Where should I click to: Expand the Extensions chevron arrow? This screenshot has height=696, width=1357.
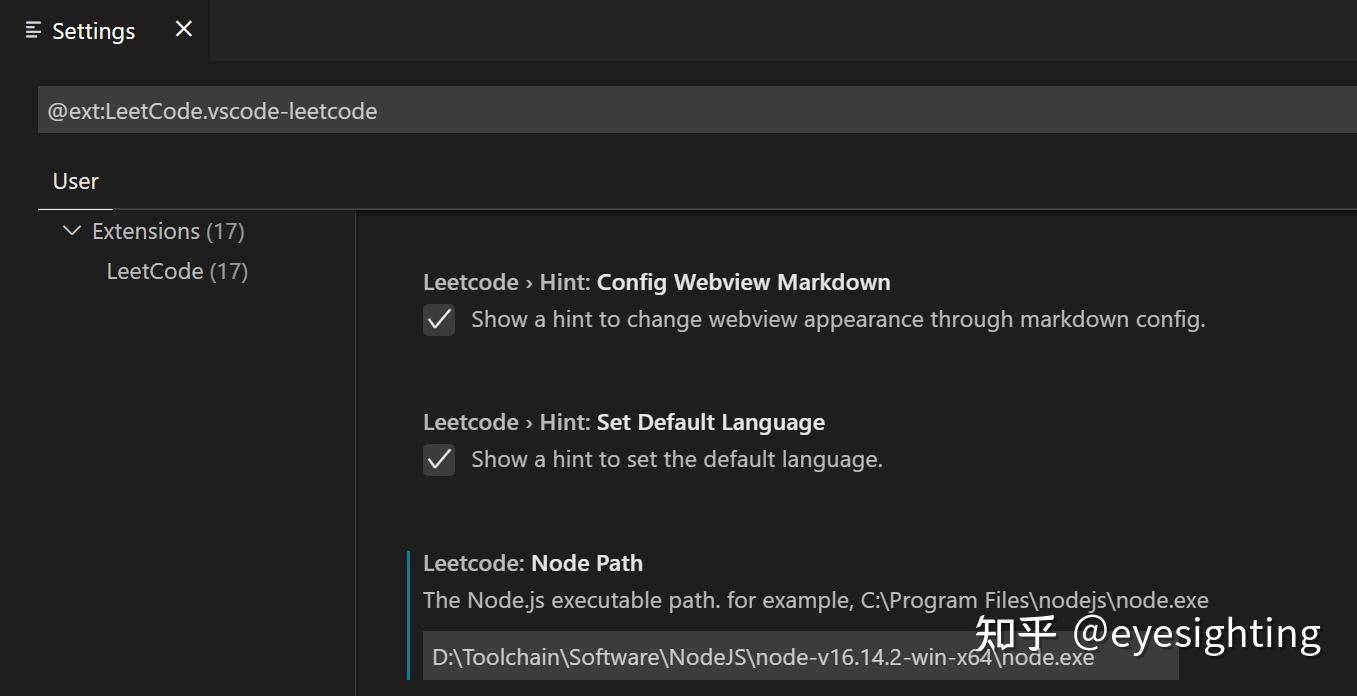[71, 230]
